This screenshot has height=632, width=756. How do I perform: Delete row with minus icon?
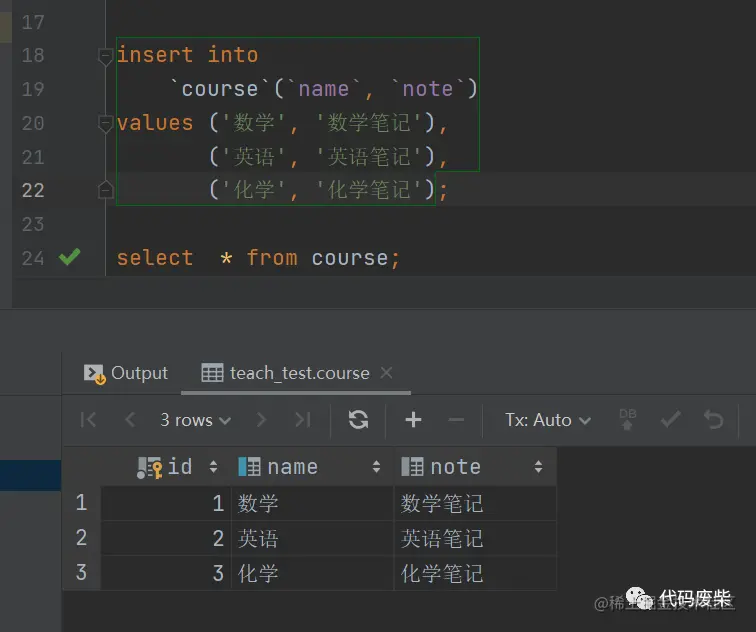456,420
